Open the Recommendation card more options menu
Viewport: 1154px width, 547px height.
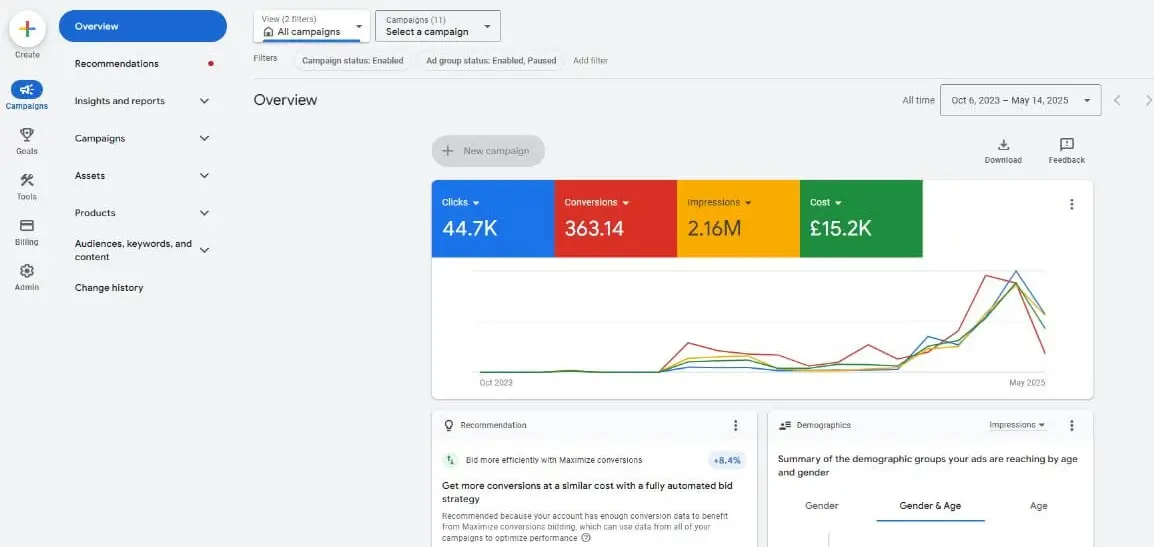(735, 425)
